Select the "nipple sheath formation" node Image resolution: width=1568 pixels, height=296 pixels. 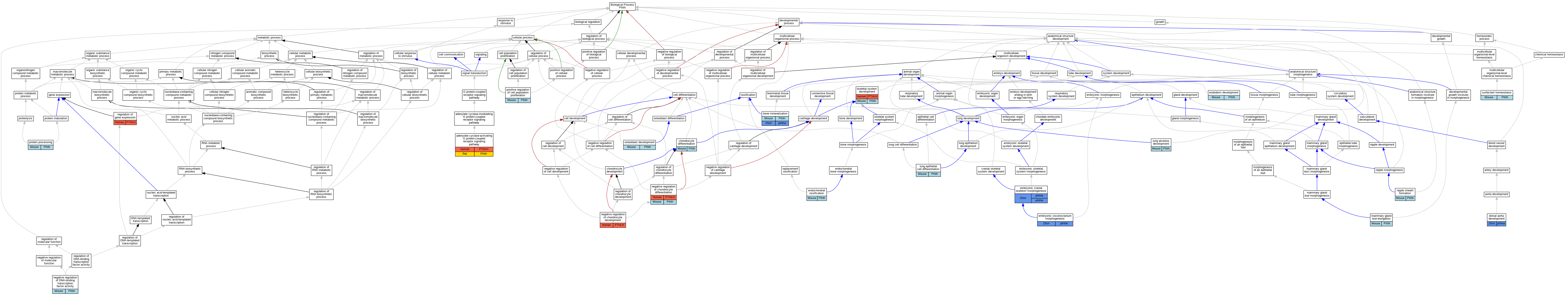click(1405, 194)
